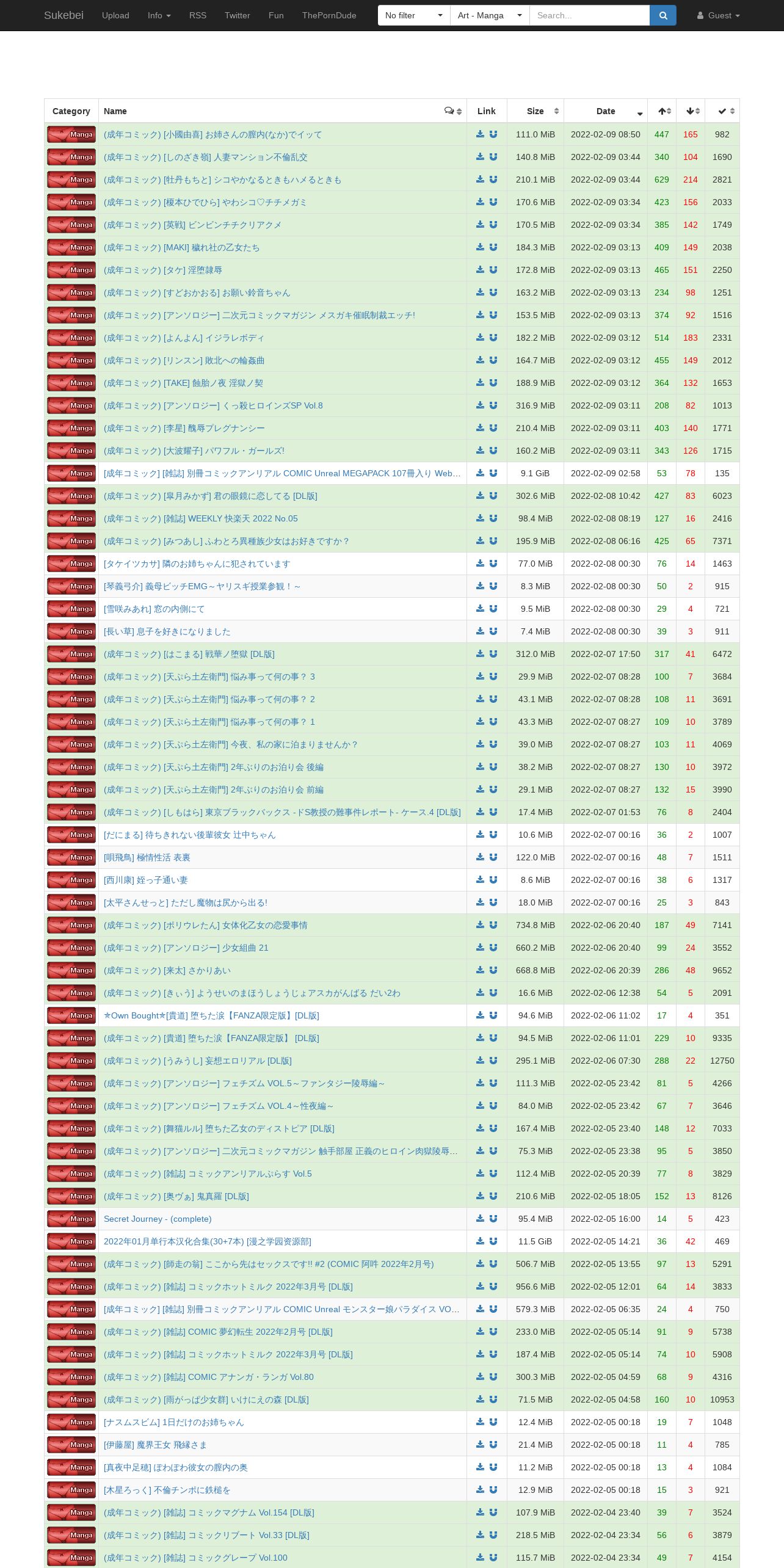The height and width of the screenshot is (1568, 784).
Task: Click the blue search magnifier button
Action: pyautogui.click(x=662, y=15)
